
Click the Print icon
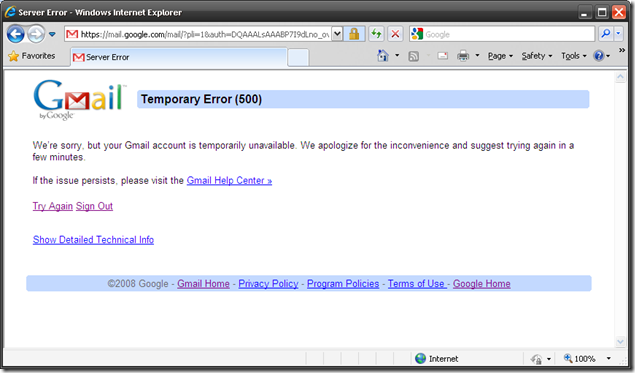pyautogui.click(x=463, y=56)
